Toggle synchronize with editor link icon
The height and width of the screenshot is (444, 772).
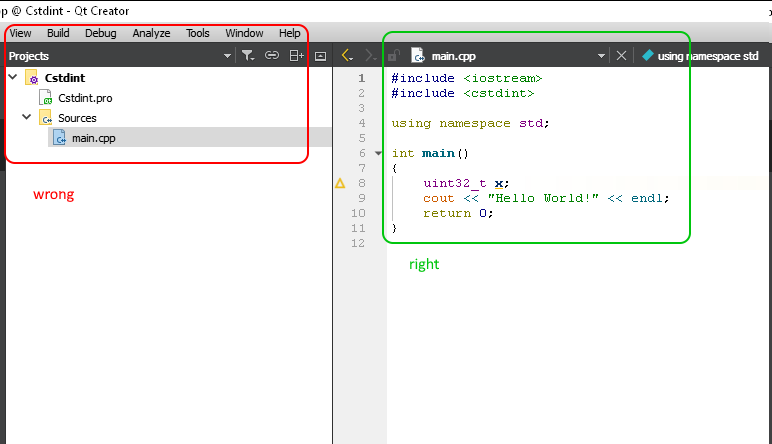(x=272, y=56)
